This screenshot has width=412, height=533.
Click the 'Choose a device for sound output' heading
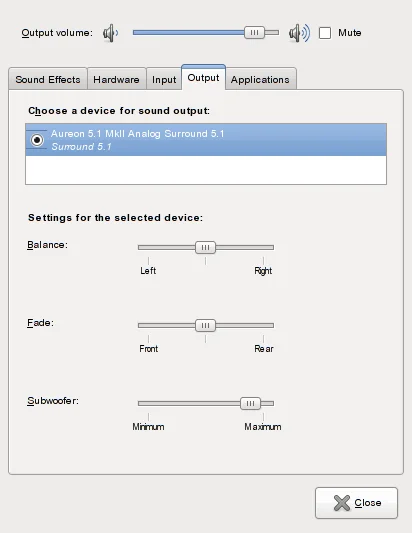point(119,111)
